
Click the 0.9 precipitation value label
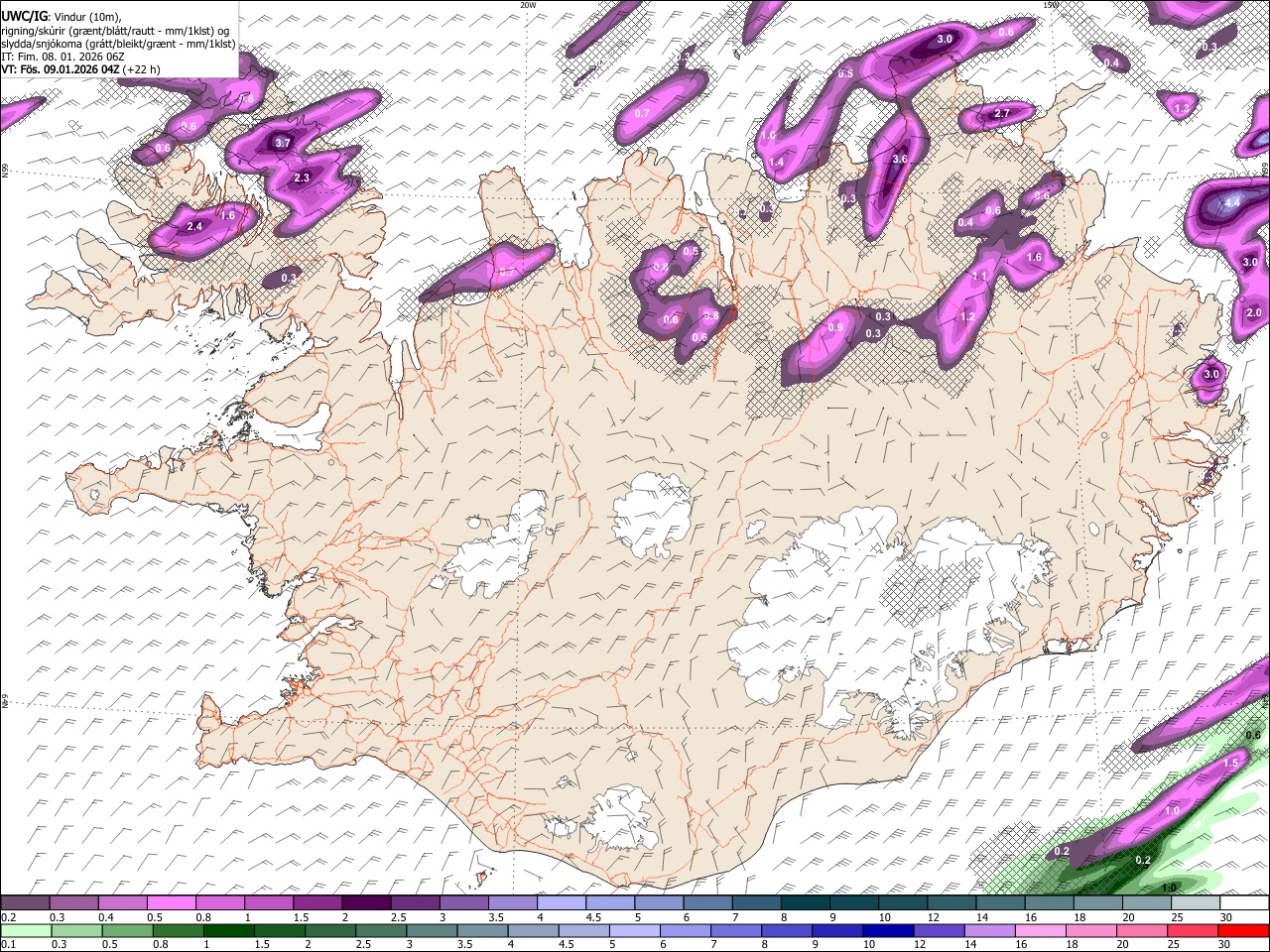[x=835, y=327]
